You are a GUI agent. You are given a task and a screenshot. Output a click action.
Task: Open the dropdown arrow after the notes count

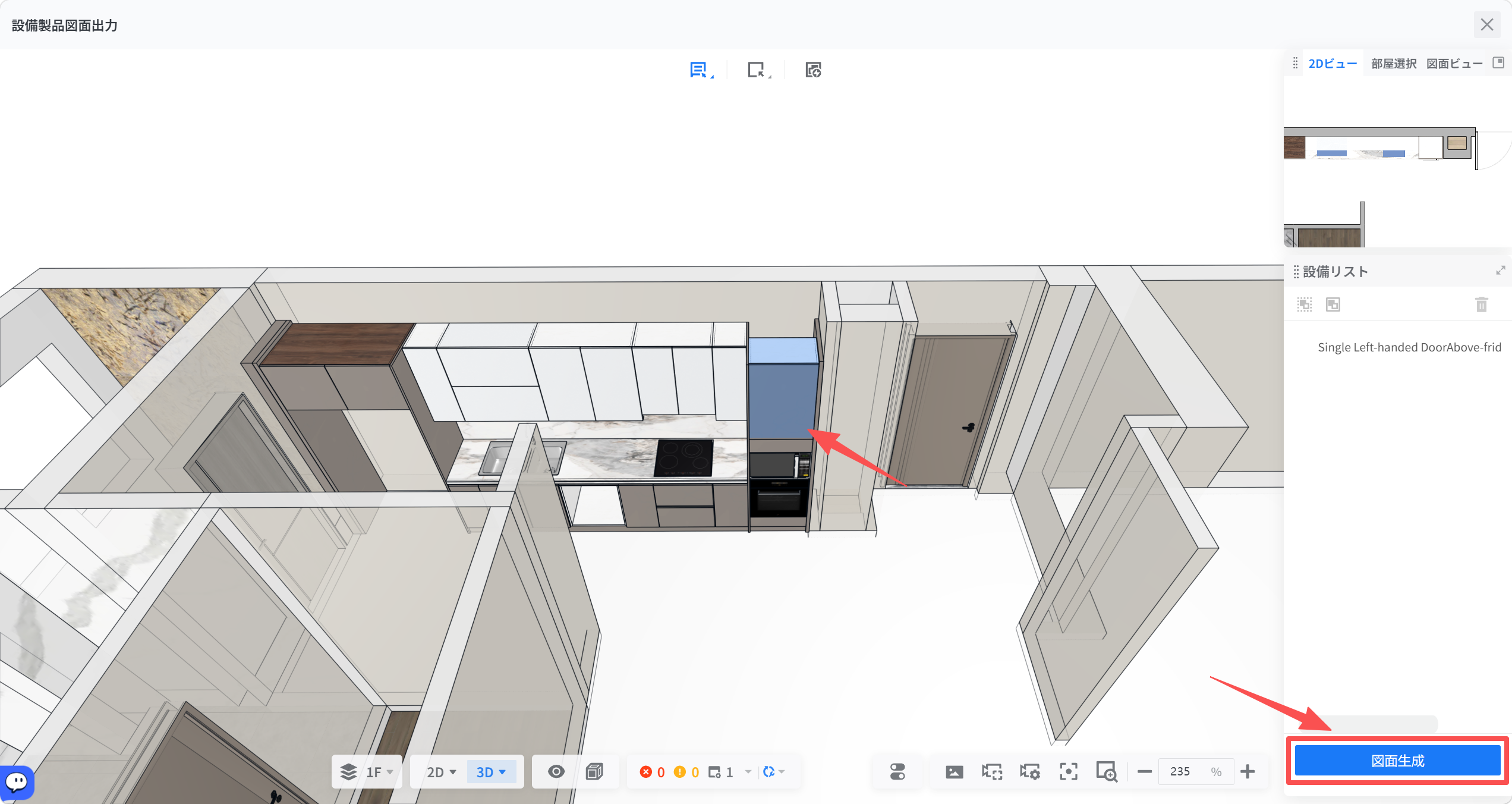[x=748, y=772]
